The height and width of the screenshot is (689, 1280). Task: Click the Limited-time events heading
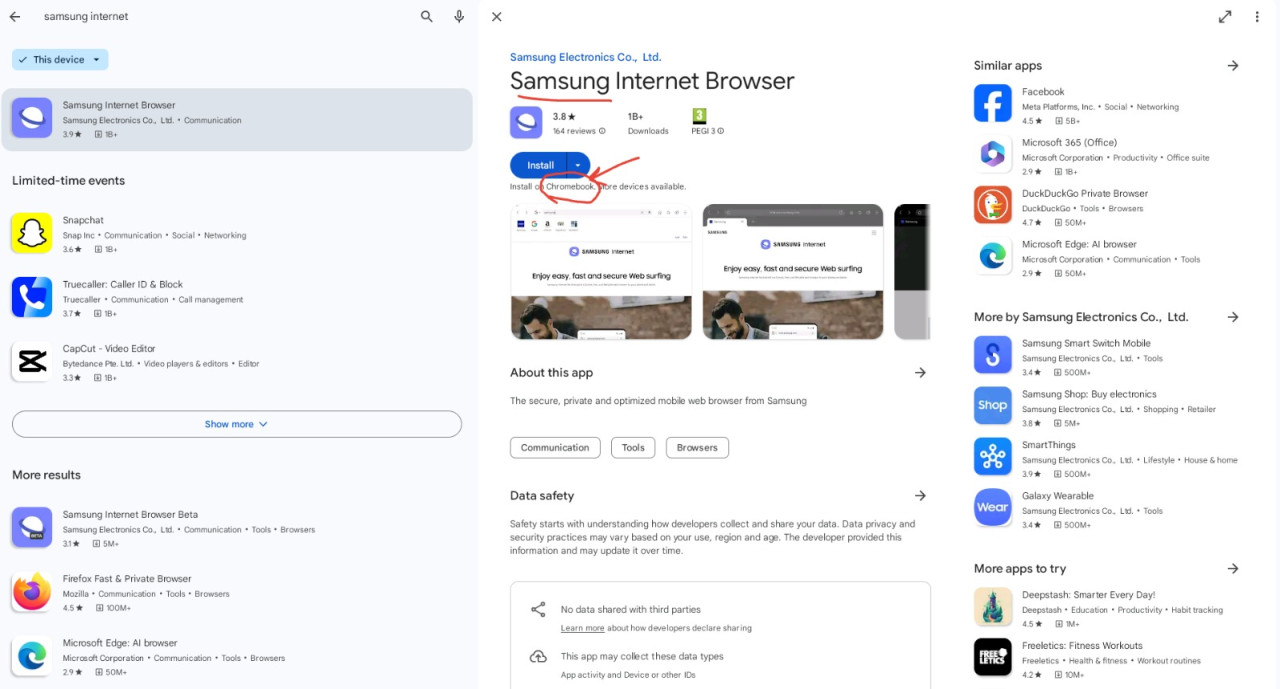[x=68, y=181]
